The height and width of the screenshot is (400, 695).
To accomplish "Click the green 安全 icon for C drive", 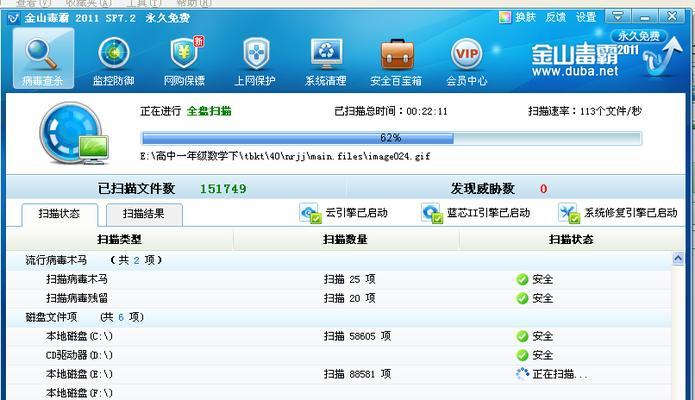I will 522,337.
